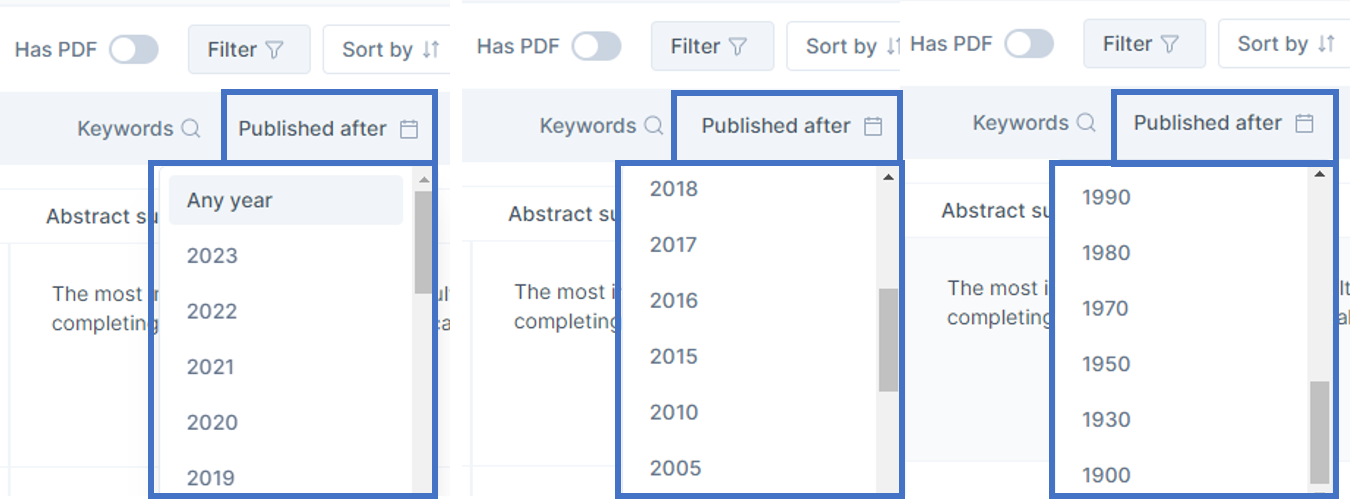Expand the Sort by dropdown in the leftmost panel
This screenshot has width=1350, height=499.
pos(388,50)
